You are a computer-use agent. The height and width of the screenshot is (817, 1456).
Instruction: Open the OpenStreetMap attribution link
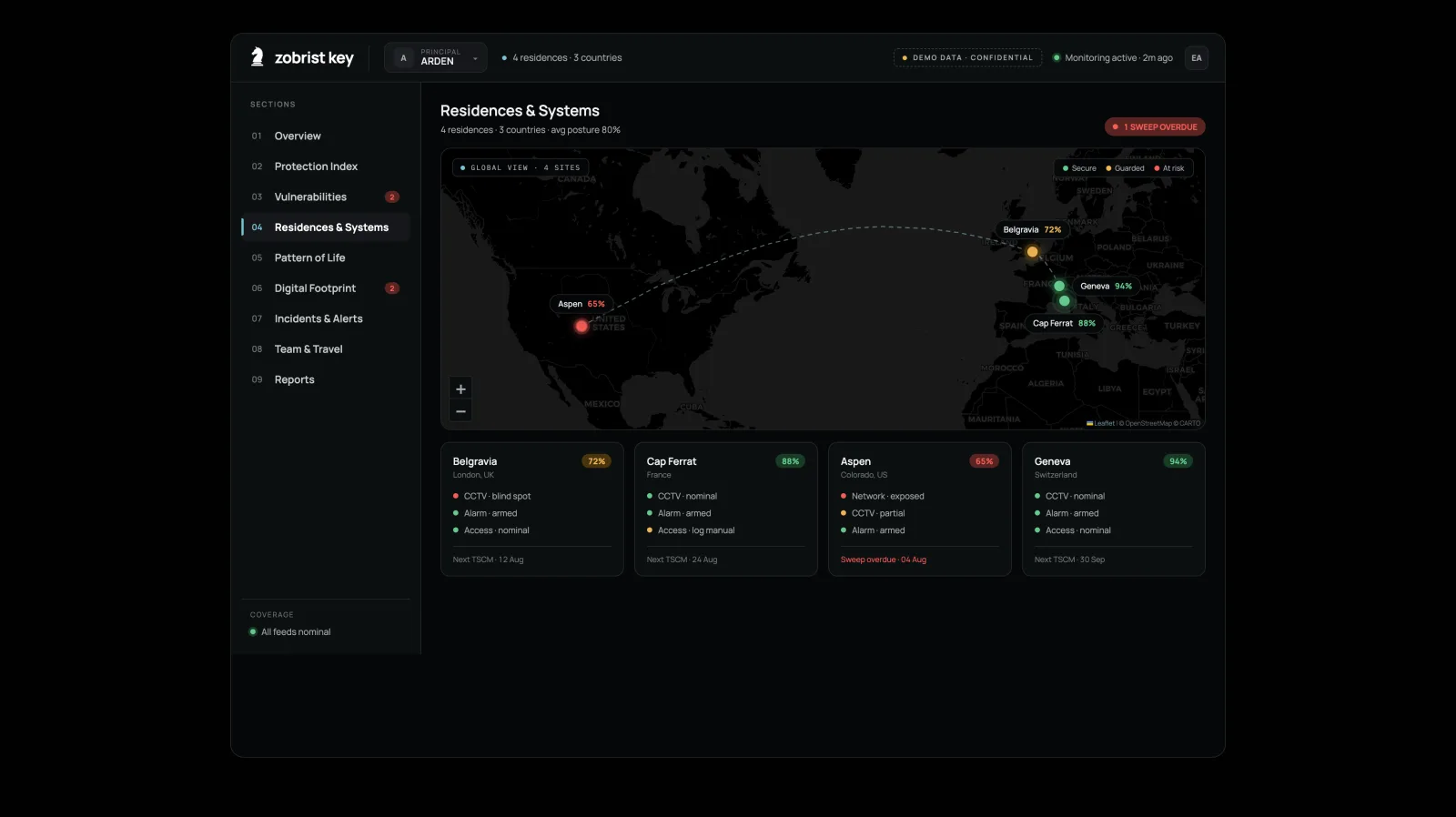tap(1148, 423)
